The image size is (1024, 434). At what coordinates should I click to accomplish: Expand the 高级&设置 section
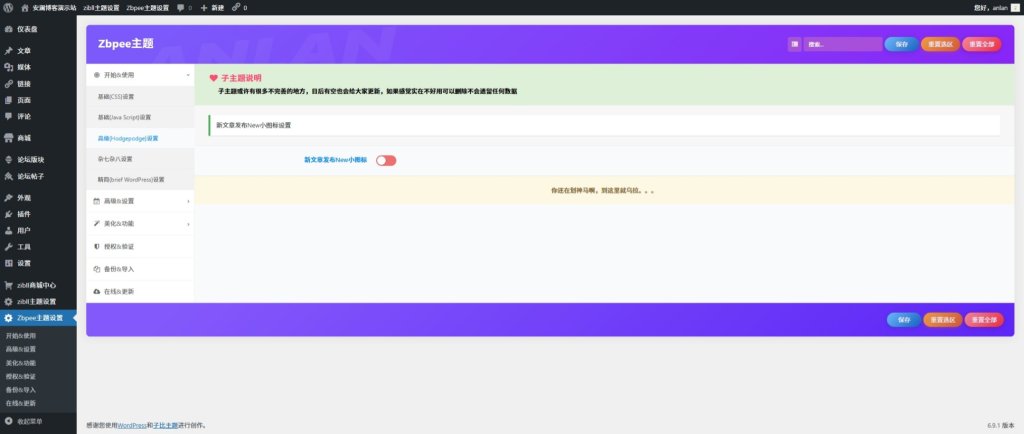pyautogui.click(x=140, y=201)
